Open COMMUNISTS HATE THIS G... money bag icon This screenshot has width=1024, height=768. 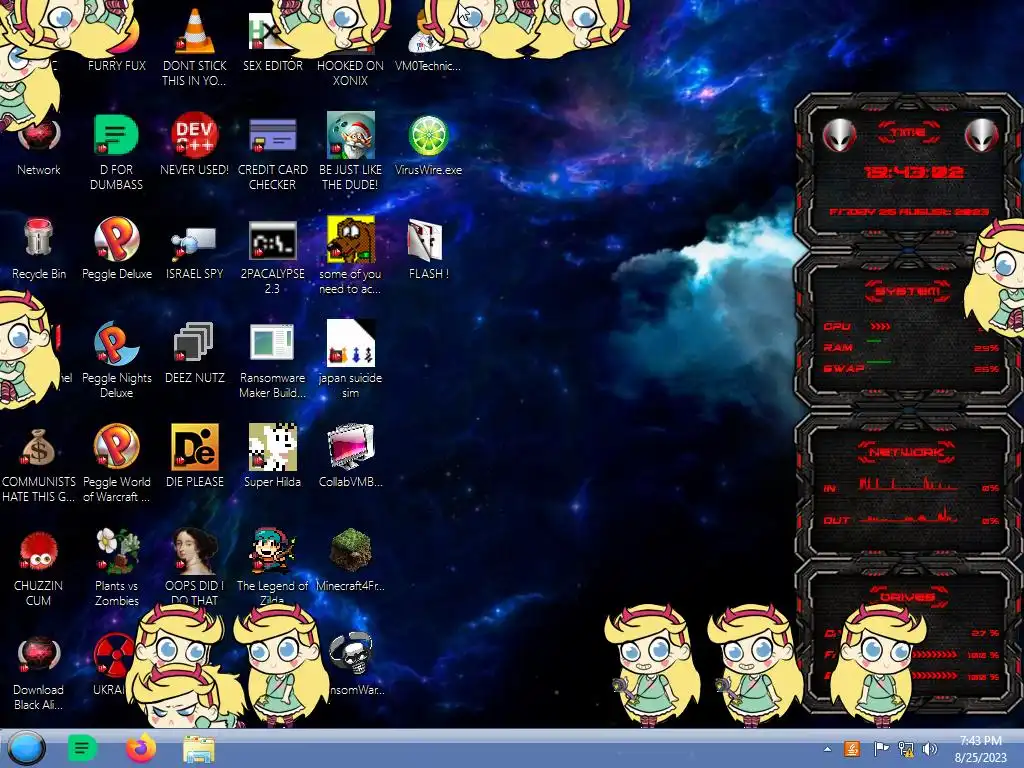point(39,465)
